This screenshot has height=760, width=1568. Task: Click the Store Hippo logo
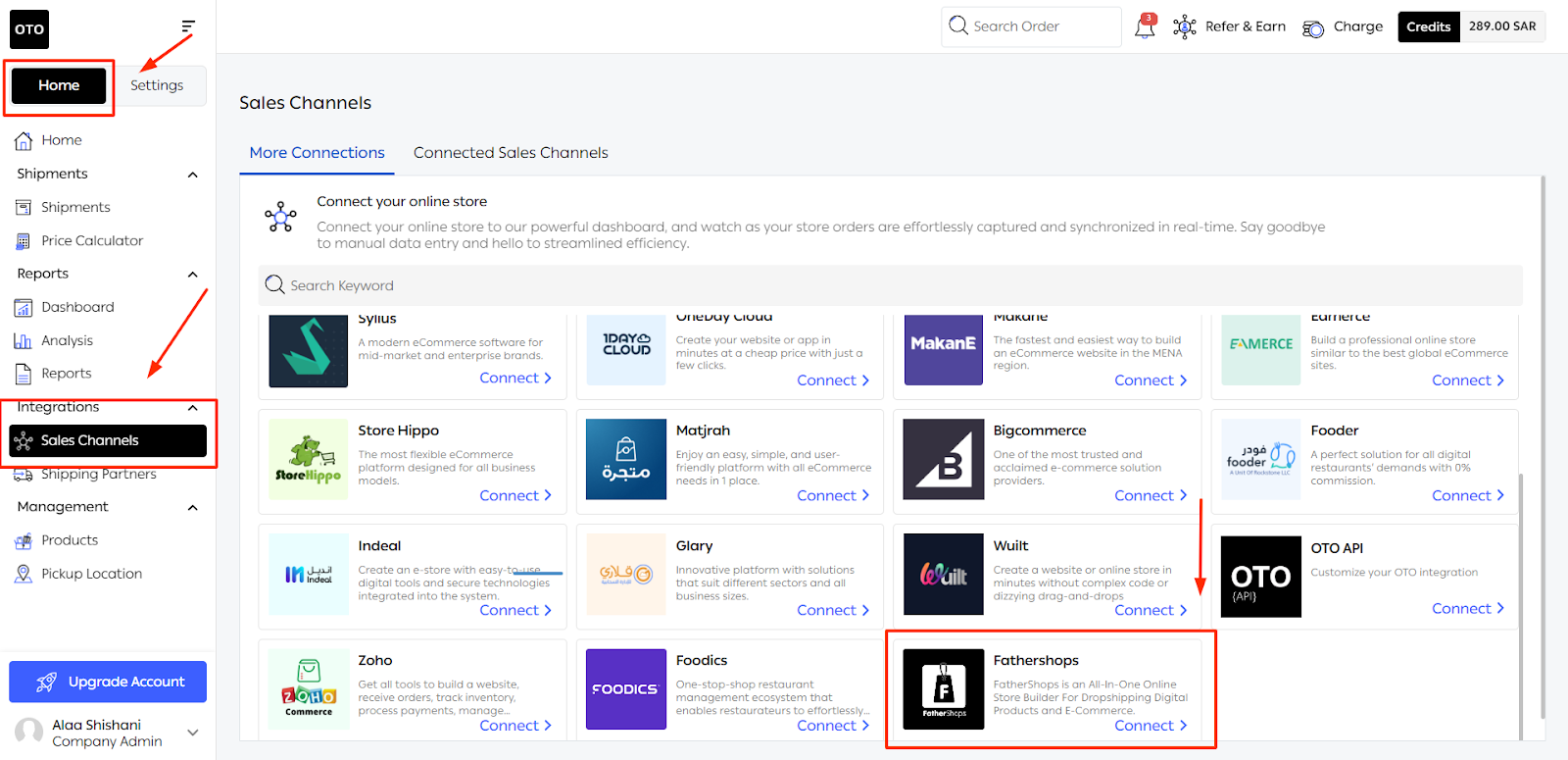(x=309, y=459)
